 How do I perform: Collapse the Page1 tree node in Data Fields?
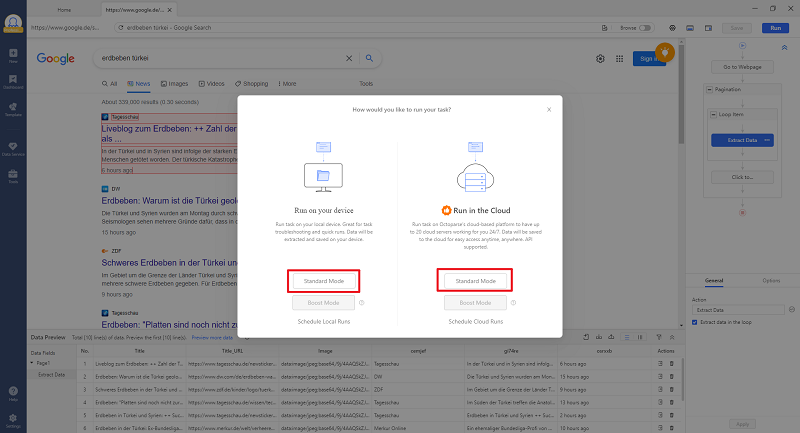(32, 363)
